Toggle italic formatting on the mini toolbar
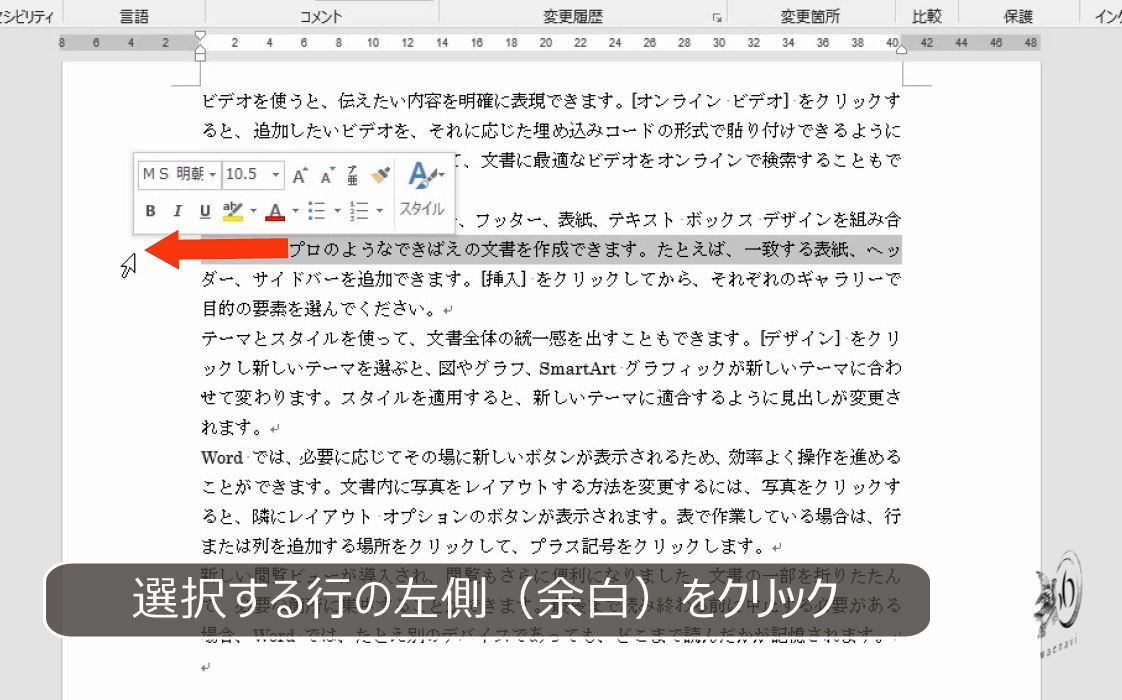 click(x=177, y=210)
